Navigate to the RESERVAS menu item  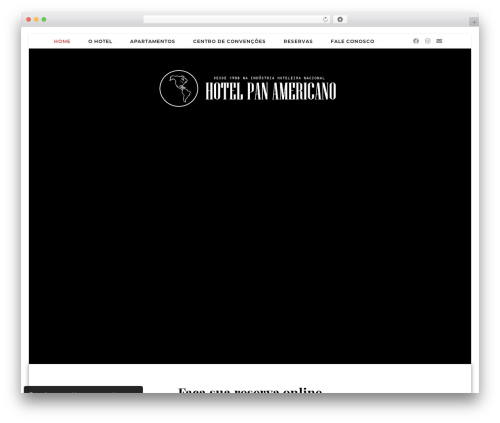click(298, 41)
